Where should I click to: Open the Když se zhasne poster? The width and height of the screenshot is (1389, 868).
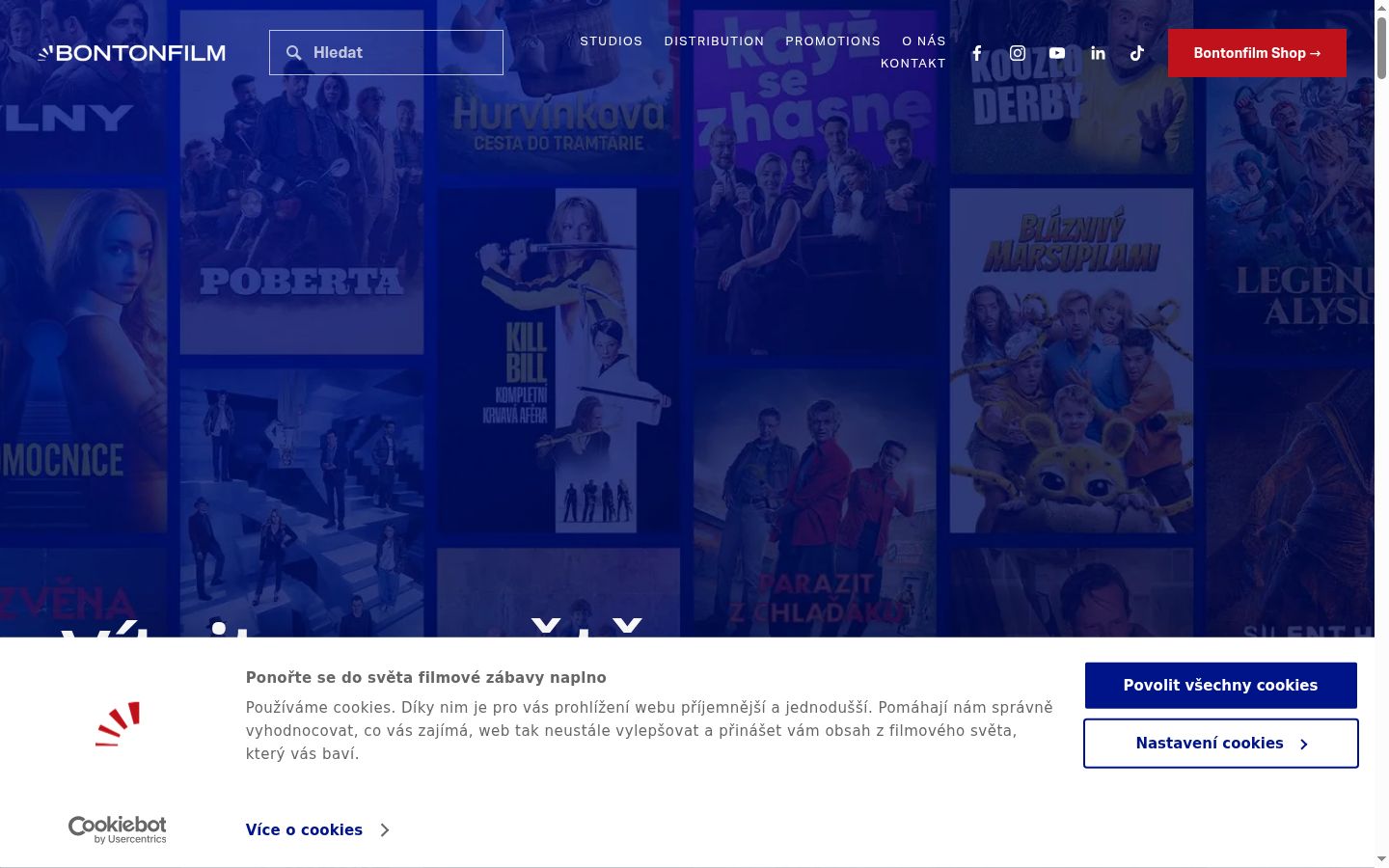pos(815,181)
